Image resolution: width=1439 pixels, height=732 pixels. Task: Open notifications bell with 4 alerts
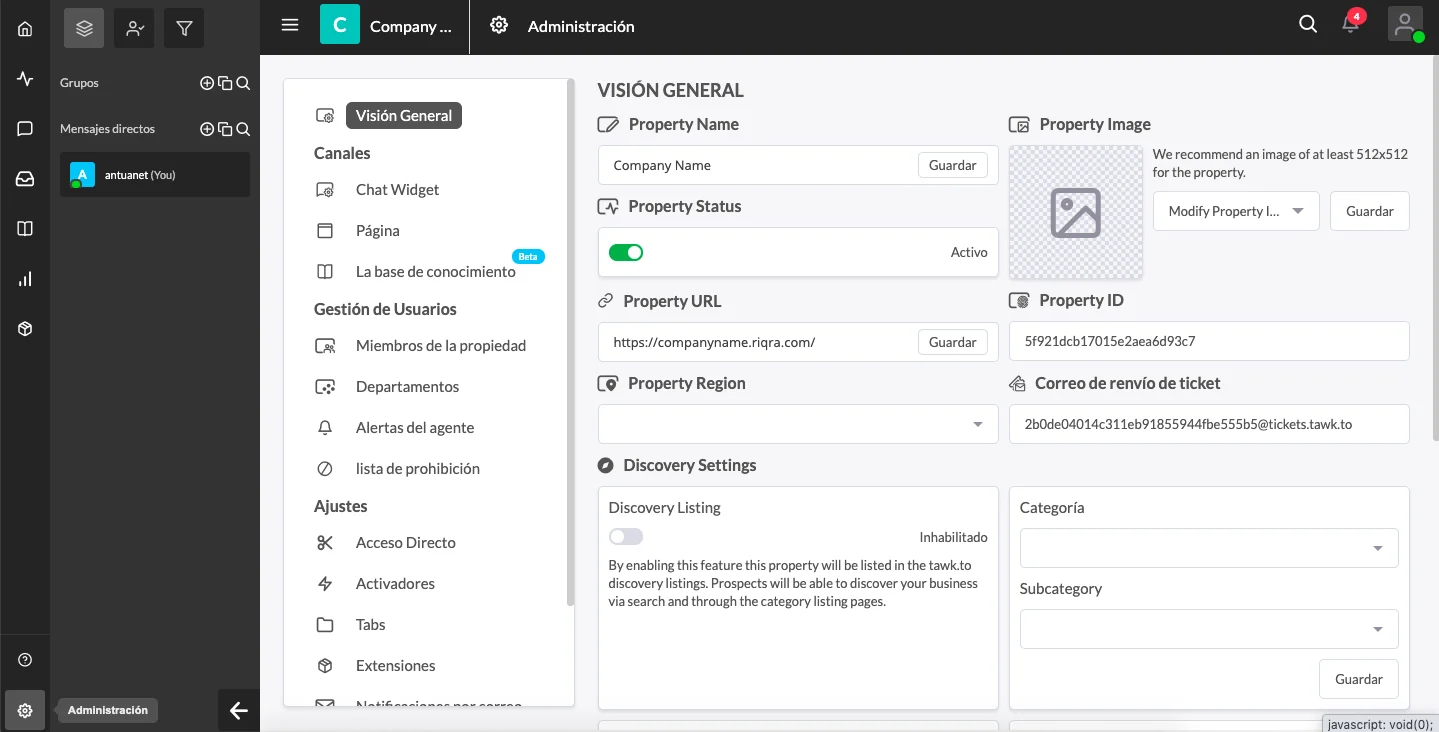coord(1351,25)
